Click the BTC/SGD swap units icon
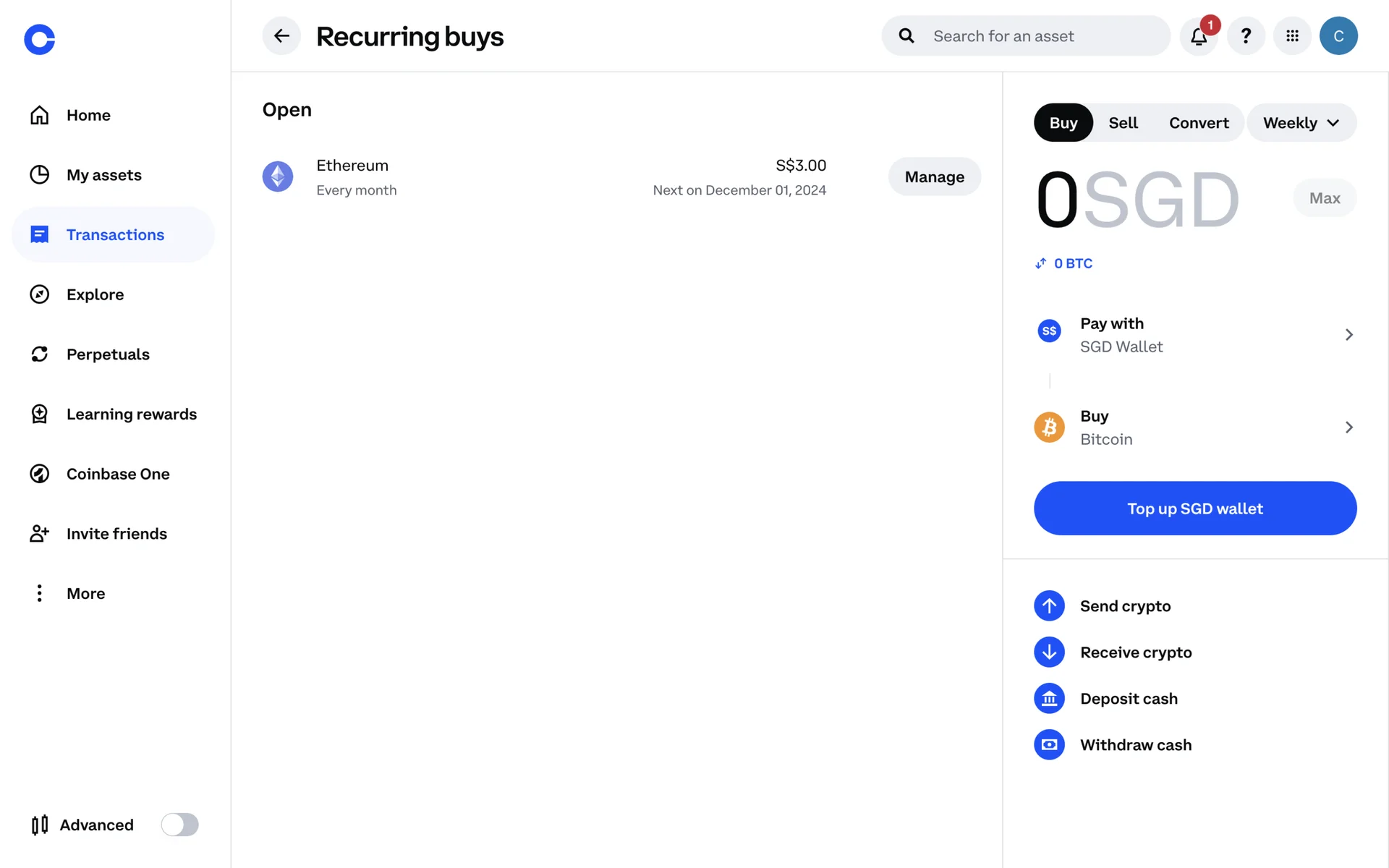Image resolution: width=1389 pixels, height=868 pixels. tap(1040, 263)
